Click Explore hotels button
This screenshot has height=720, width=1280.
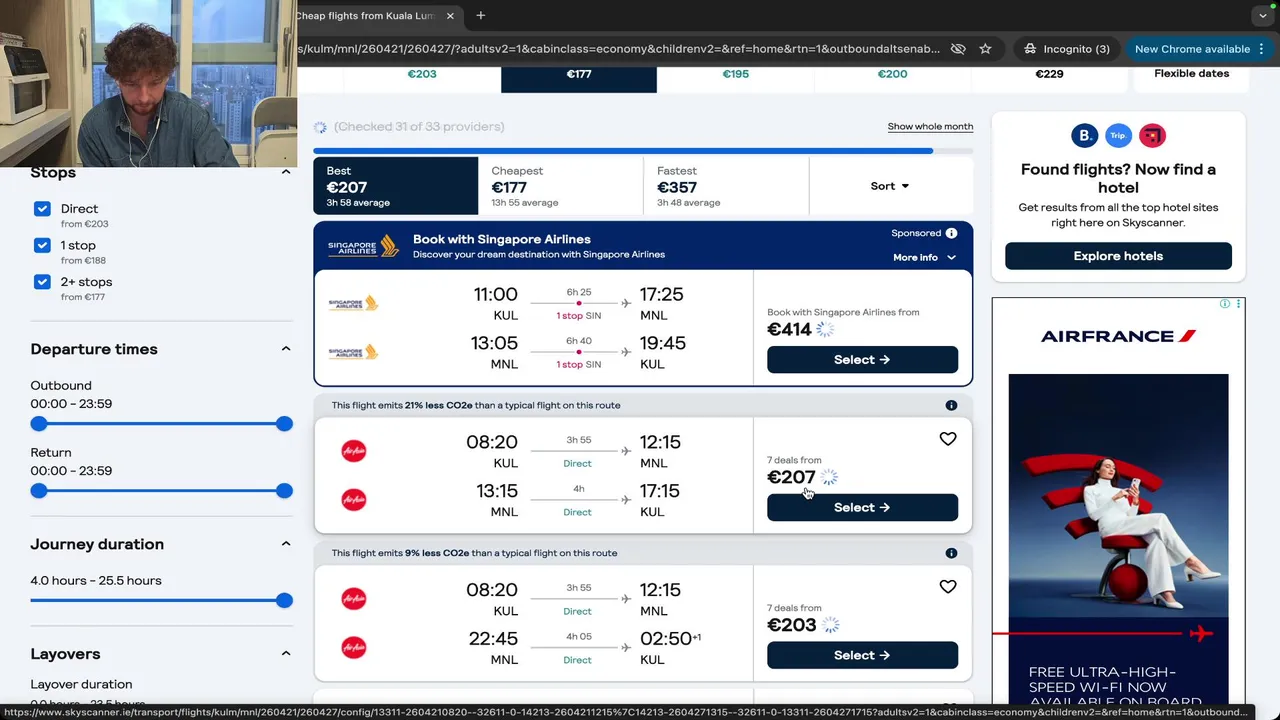coord(1118,256)
